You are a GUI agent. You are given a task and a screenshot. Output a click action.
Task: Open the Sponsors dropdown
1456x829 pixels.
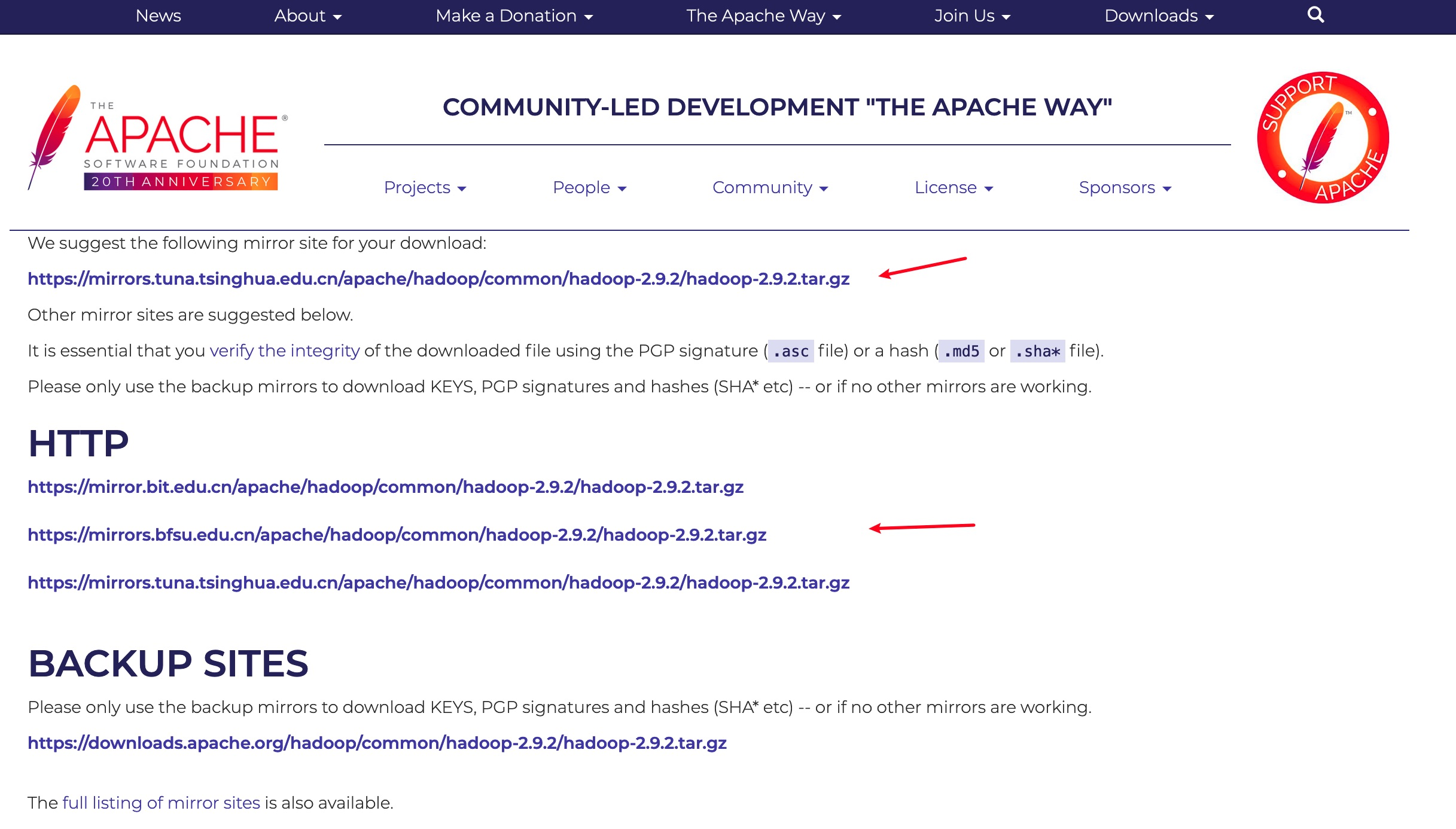click(1125, 187)
